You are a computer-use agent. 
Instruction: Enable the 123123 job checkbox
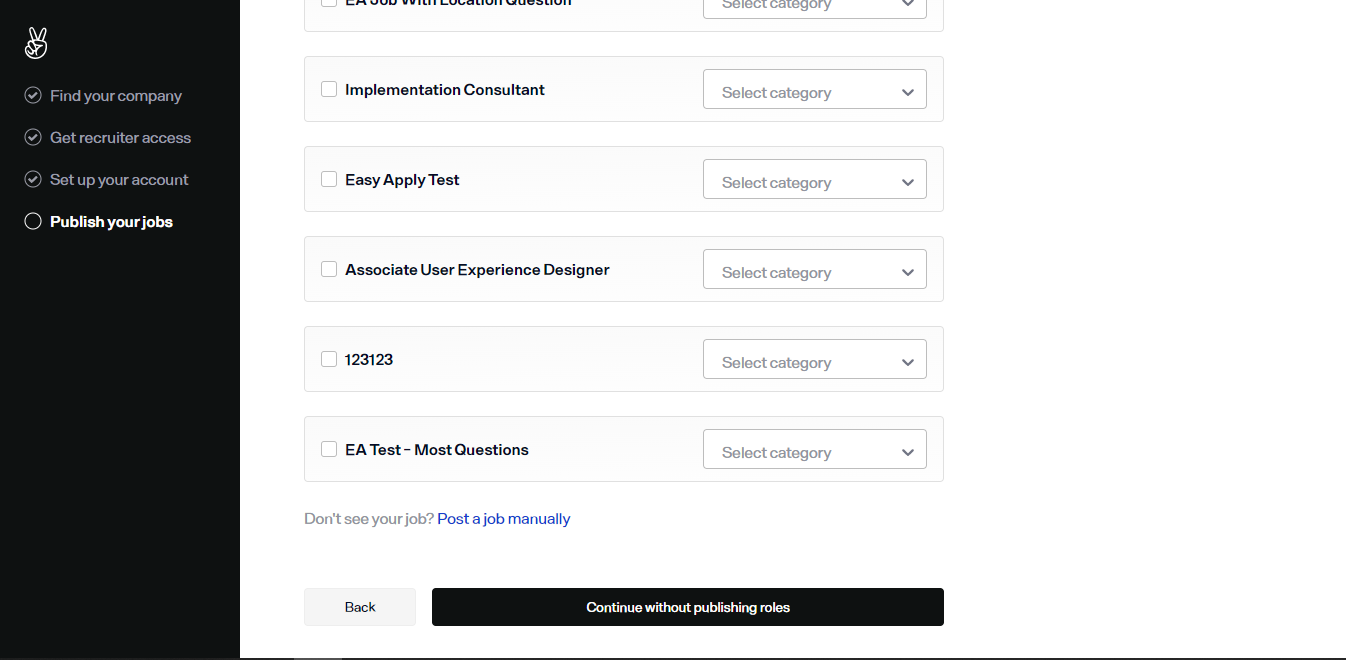[329, 359]
